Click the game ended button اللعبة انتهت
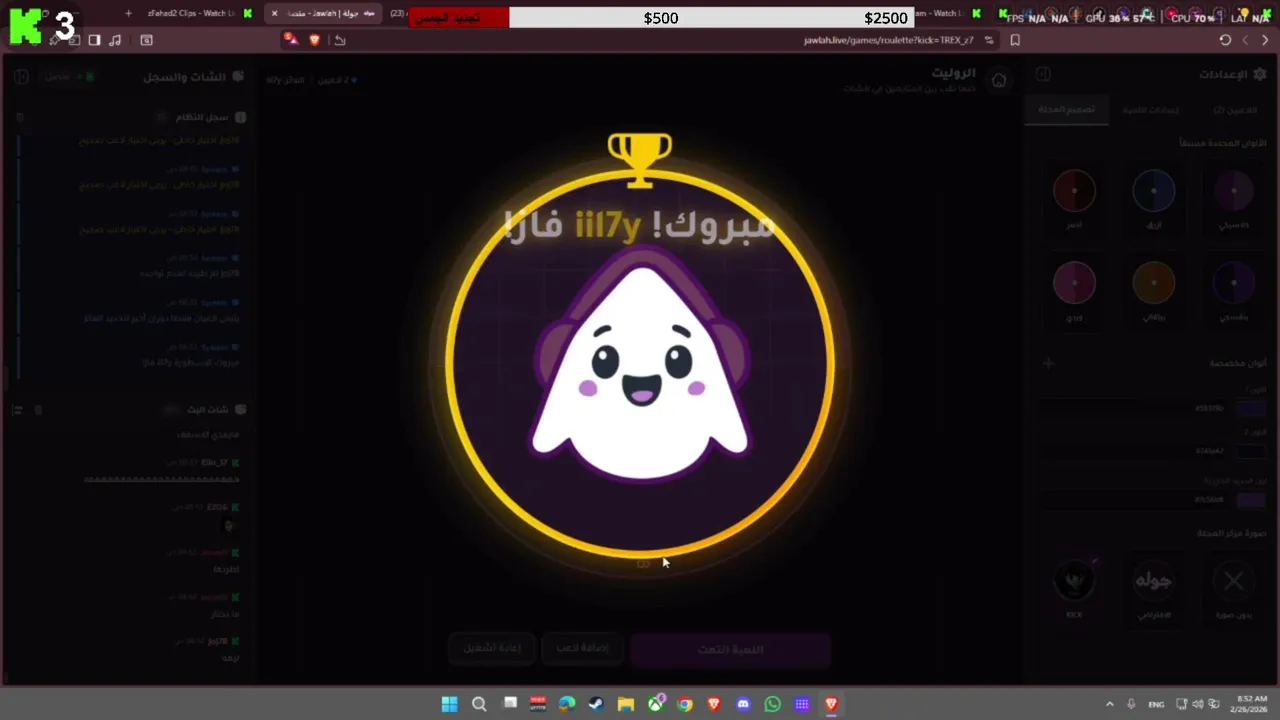The width and height of the screenshot is (1280, 720). point(731,650)
